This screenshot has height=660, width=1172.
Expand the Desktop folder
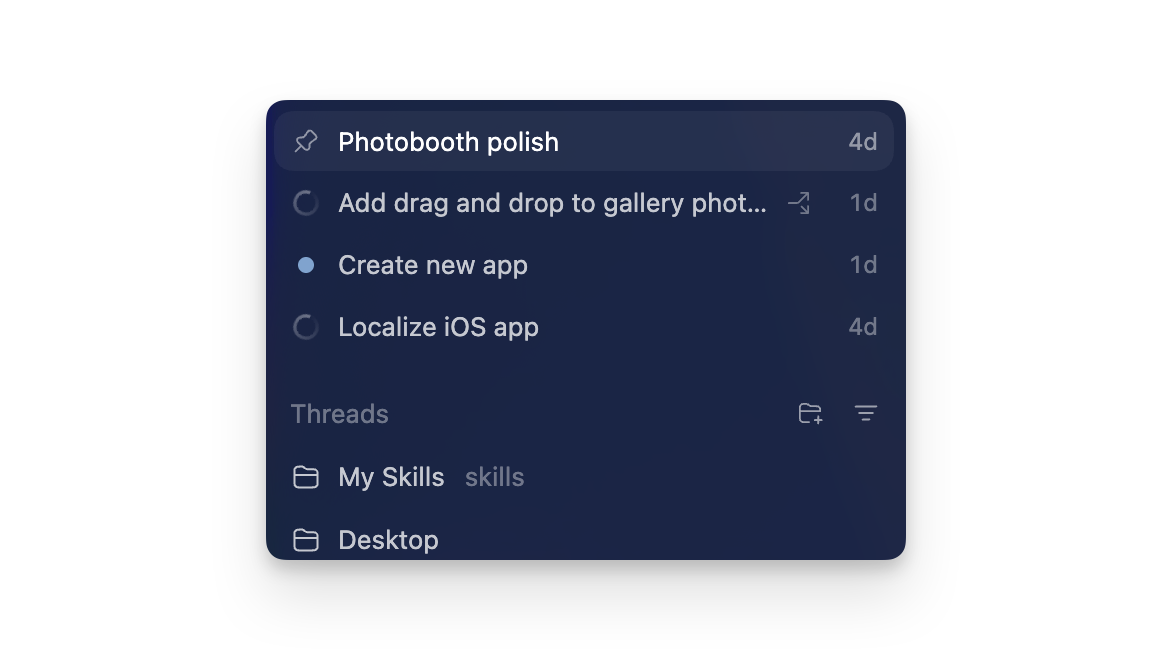click(388, 539)
